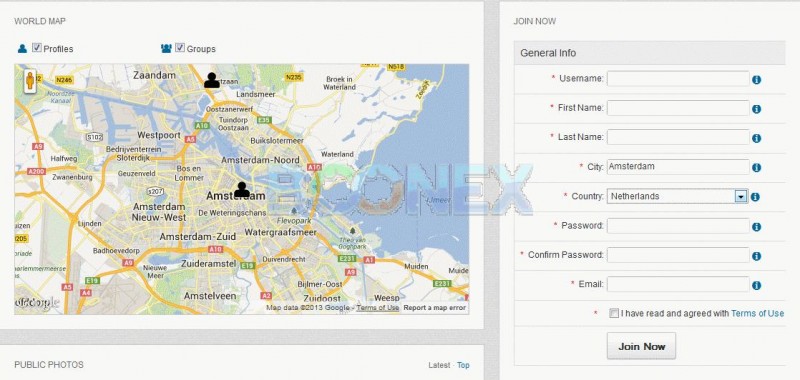Viewport: 800px width, 380px height.
Task: Open the Terms of Use link in form
Action: tap(757, 314)
